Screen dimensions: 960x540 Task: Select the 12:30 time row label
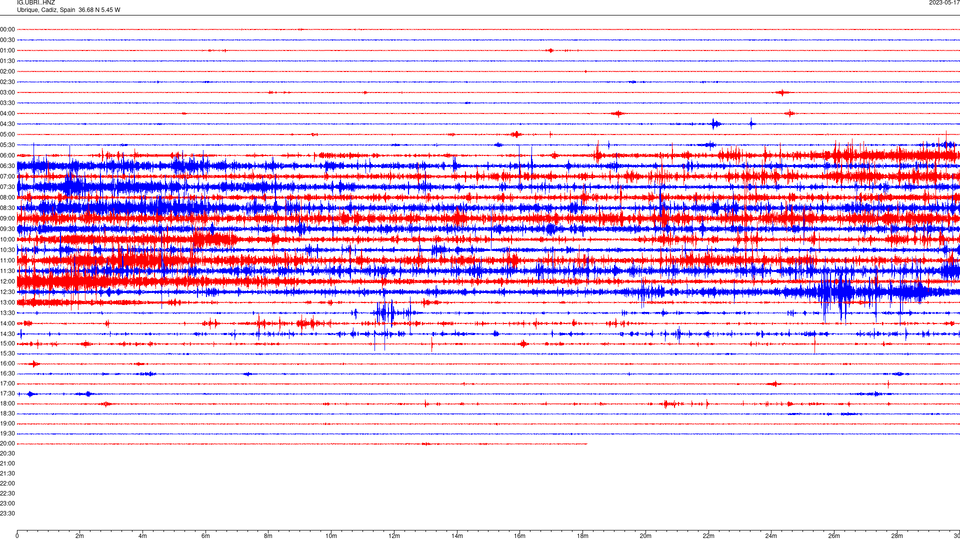click(x=7, y=291)
